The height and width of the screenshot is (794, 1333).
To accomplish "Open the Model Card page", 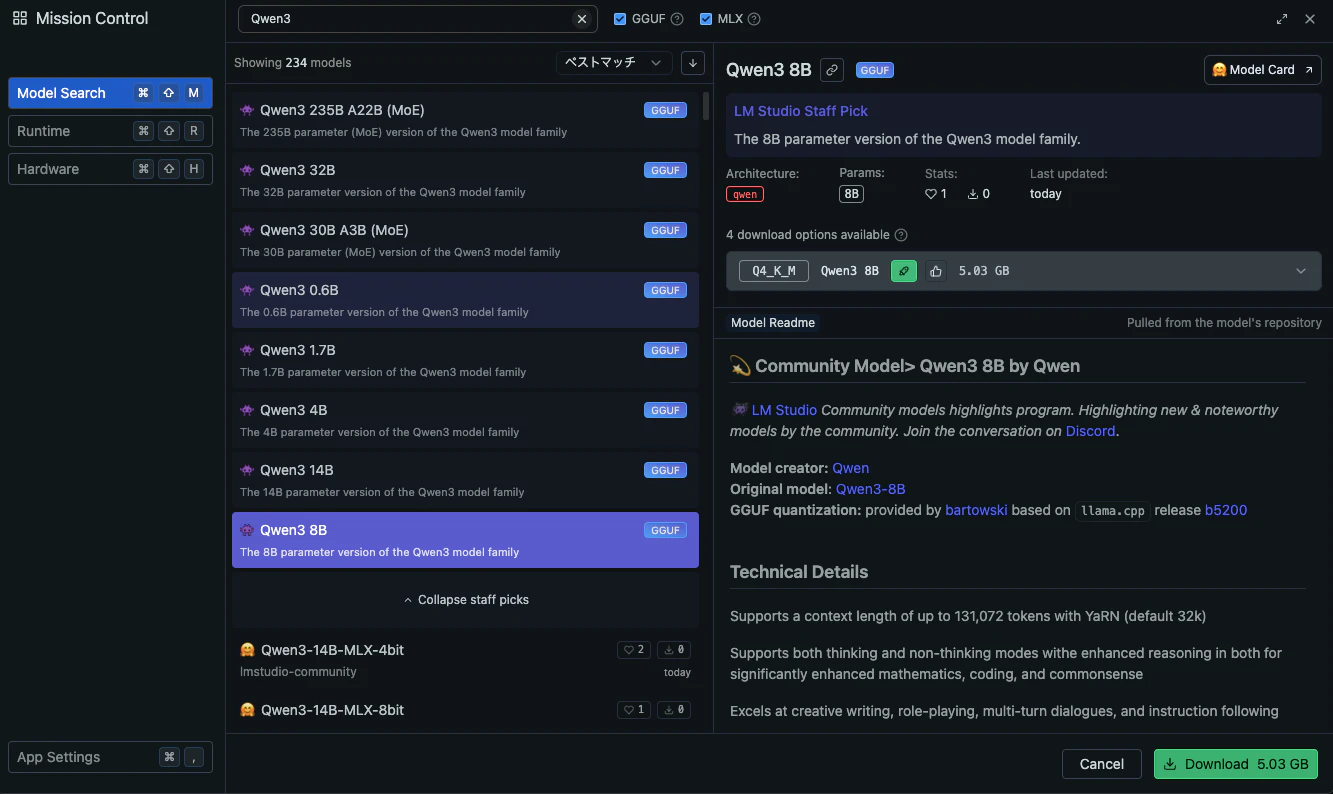I will pos(1263,70).
